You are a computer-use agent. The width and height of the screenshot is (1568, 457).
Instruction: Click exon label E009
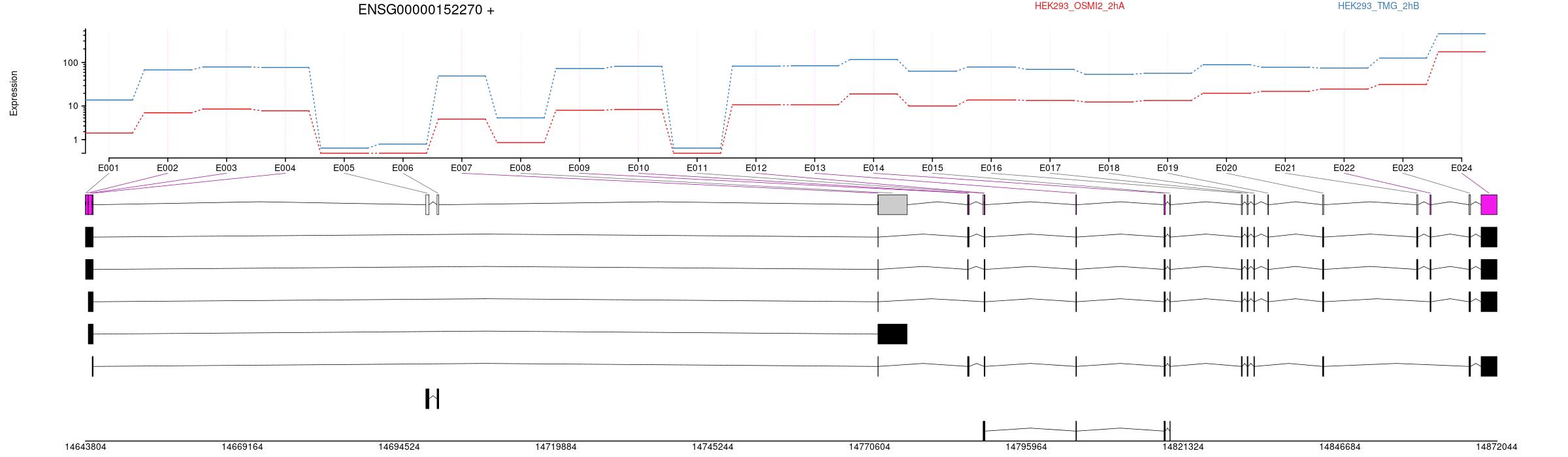pyautogui.click(x=579, y=168)
